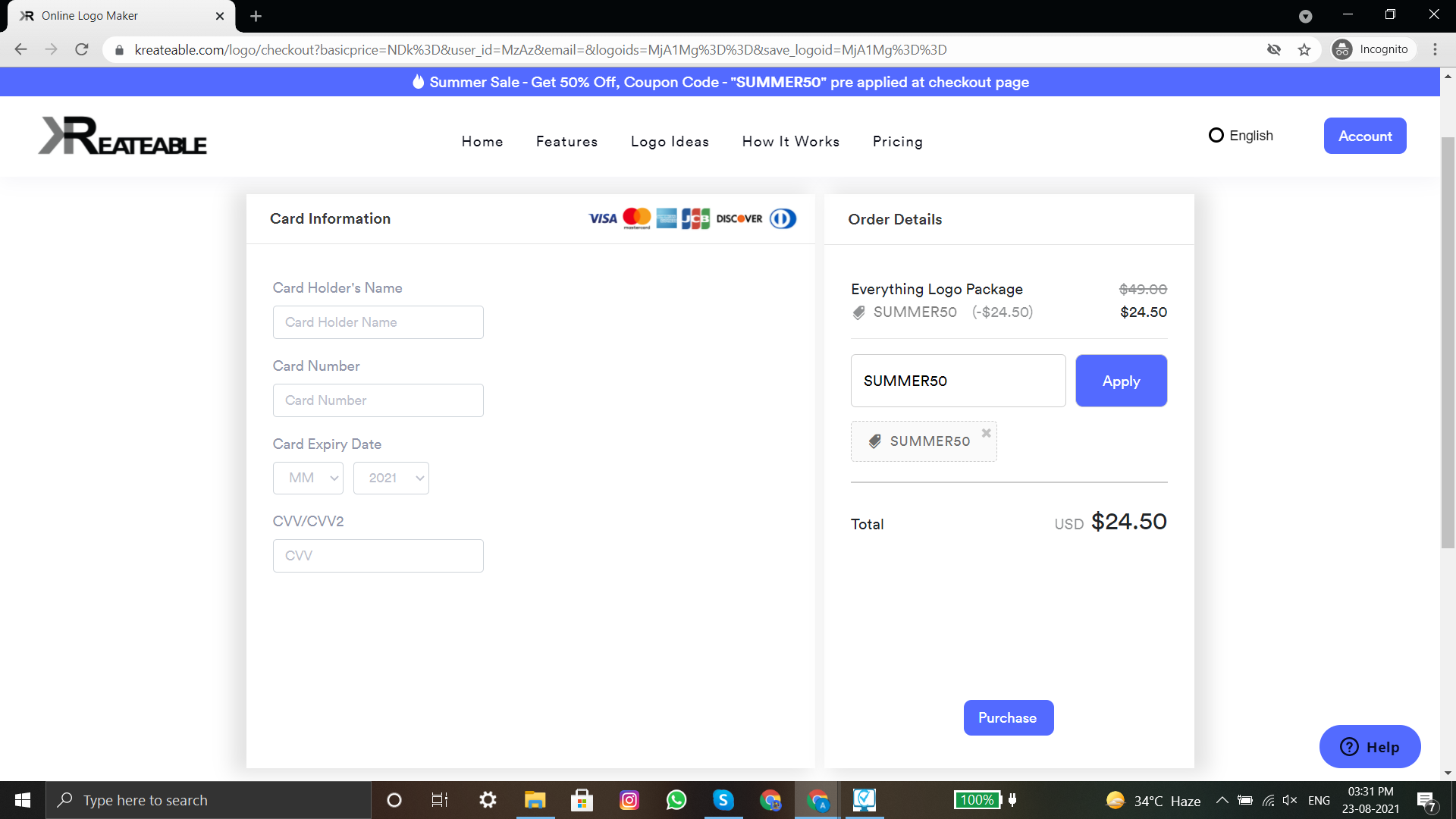Viewport: 1456px width, 819px height.
Task: Click the bookmark star icon
Action: [x=1304, y=50]
